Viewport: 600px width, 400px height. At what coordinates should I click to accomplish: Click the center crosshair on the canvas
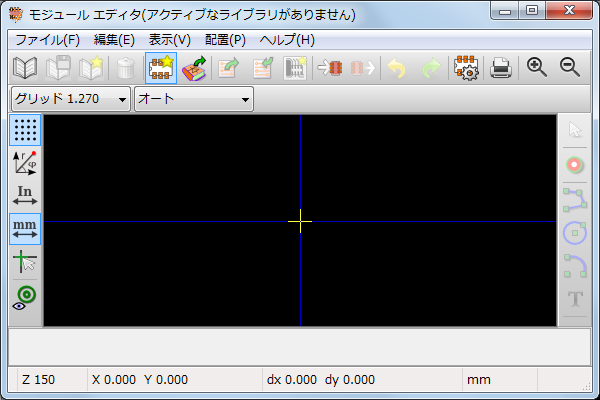pyautogui.click(x=300, y=221)
